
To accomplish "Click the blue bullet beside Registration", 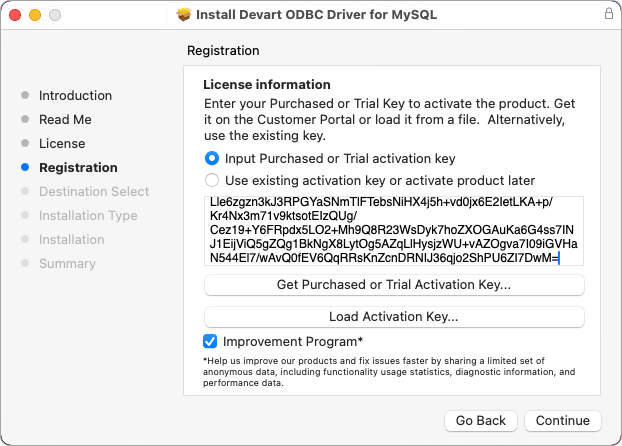I will point(25,167).
